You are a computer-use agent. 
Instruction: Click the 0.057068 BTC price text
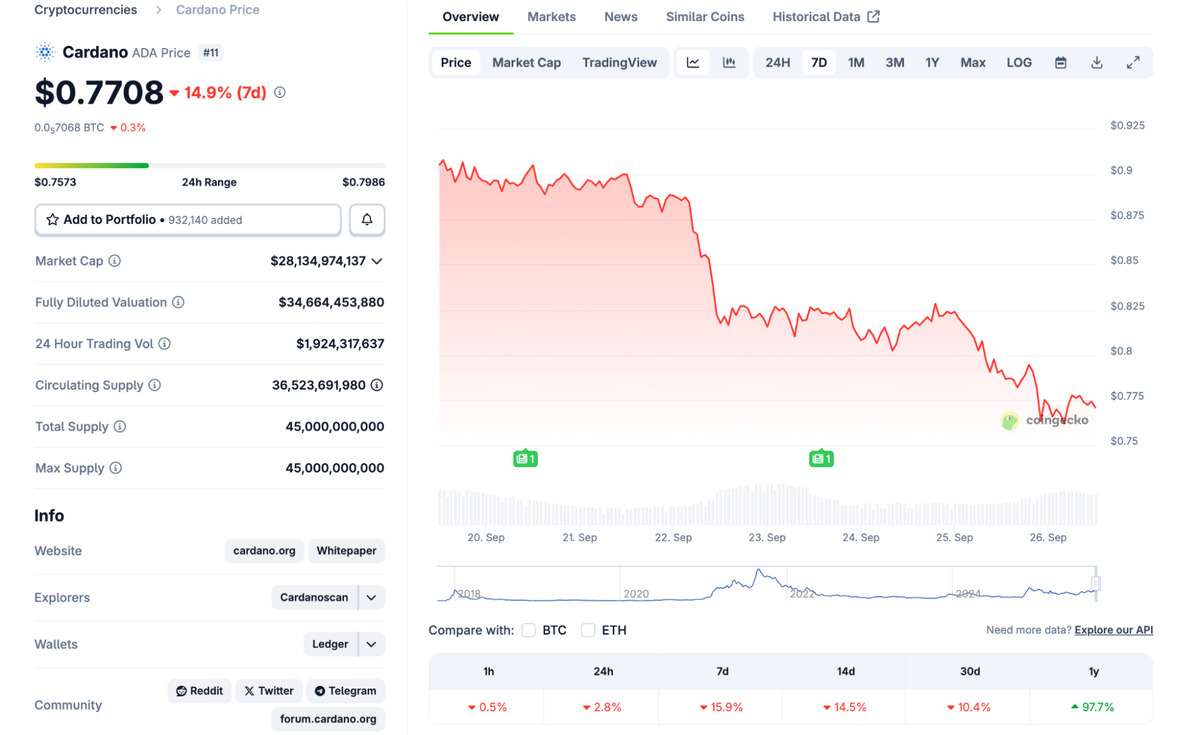[x=69, y=128]
